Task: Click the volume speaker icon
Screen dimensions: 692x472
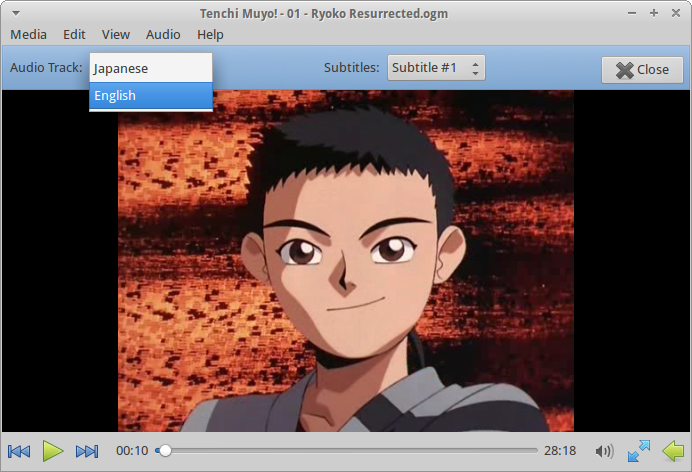Action: coord(604,452)
